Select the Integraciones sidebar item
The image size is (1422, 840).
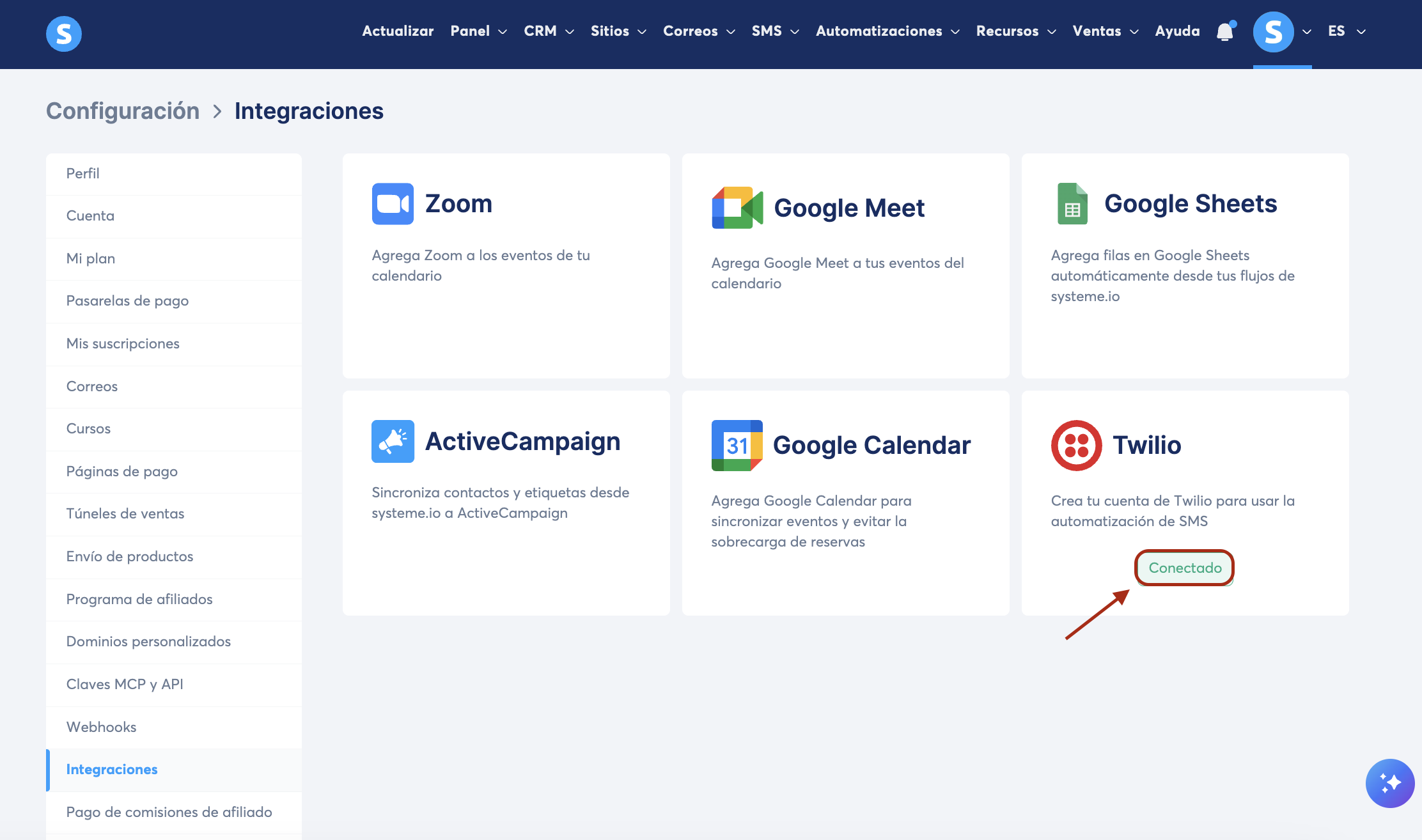[x=174, y=770]
